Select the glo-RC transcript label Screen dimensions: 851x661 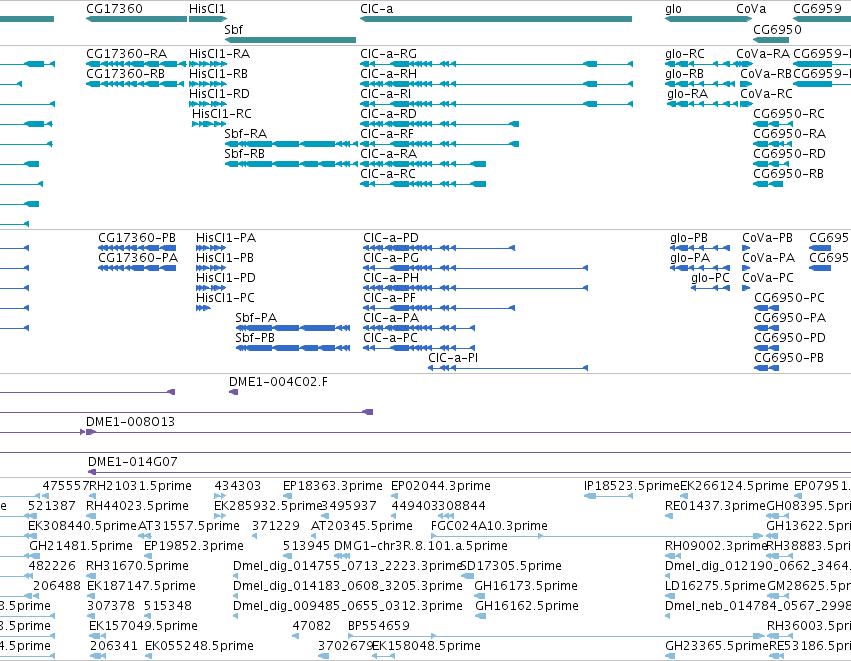click(685, 54)
